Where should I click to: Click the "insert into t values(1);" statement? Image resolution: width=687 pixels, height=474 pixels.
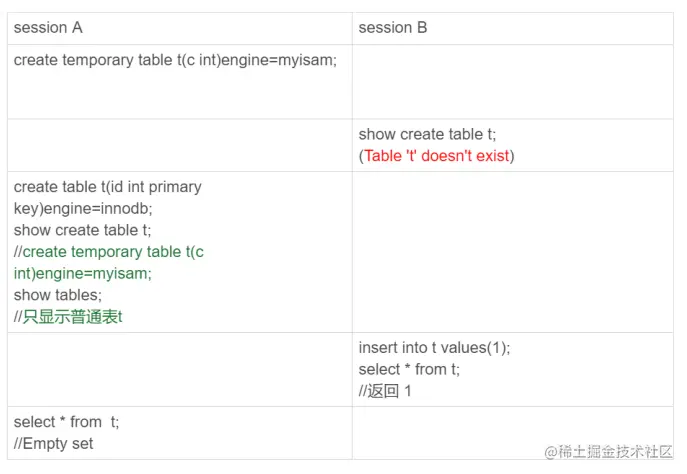tap(434, 348)
